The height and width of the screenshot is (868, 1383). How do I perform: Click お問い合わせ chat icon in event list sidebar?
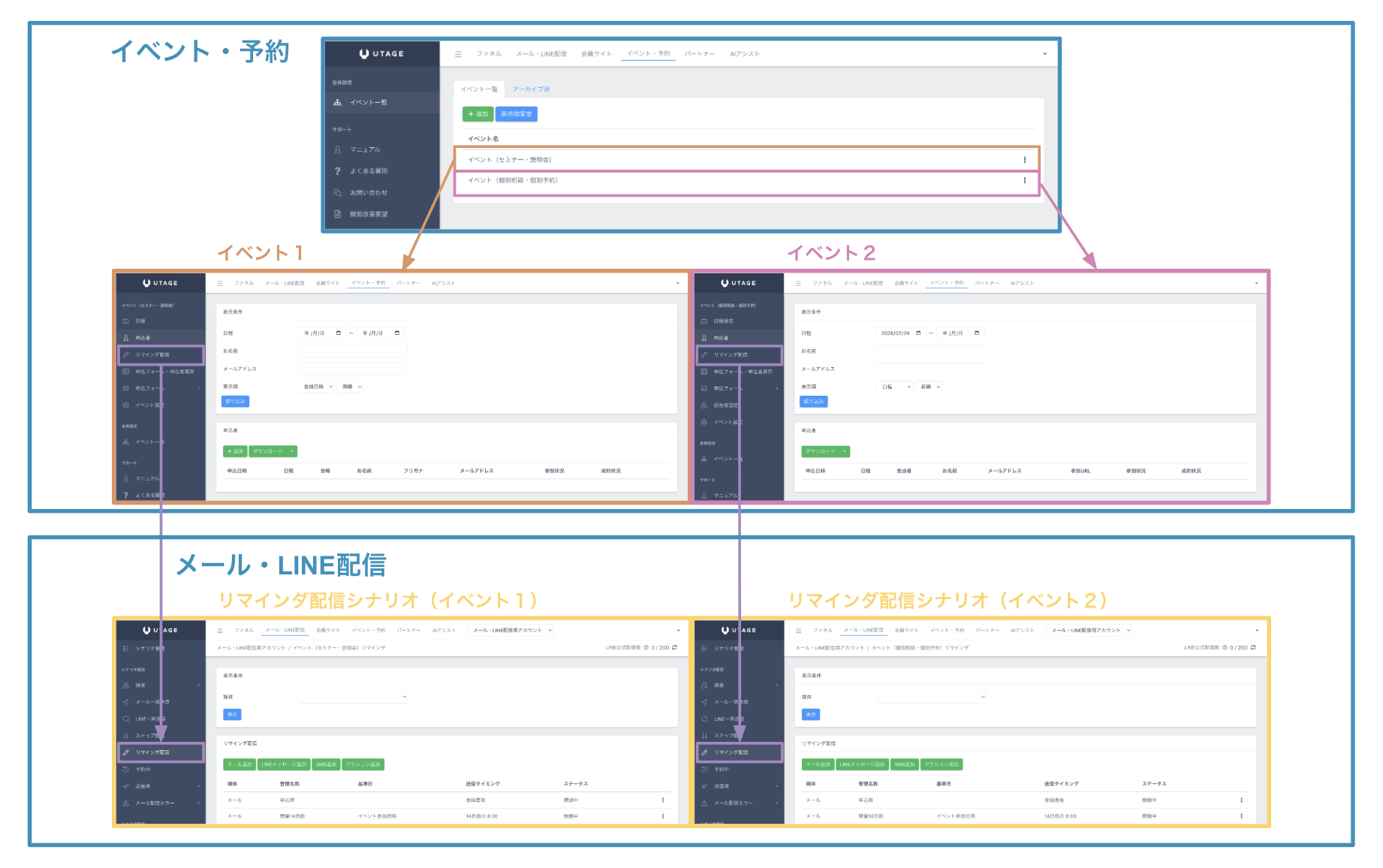[x=337, y=193]
